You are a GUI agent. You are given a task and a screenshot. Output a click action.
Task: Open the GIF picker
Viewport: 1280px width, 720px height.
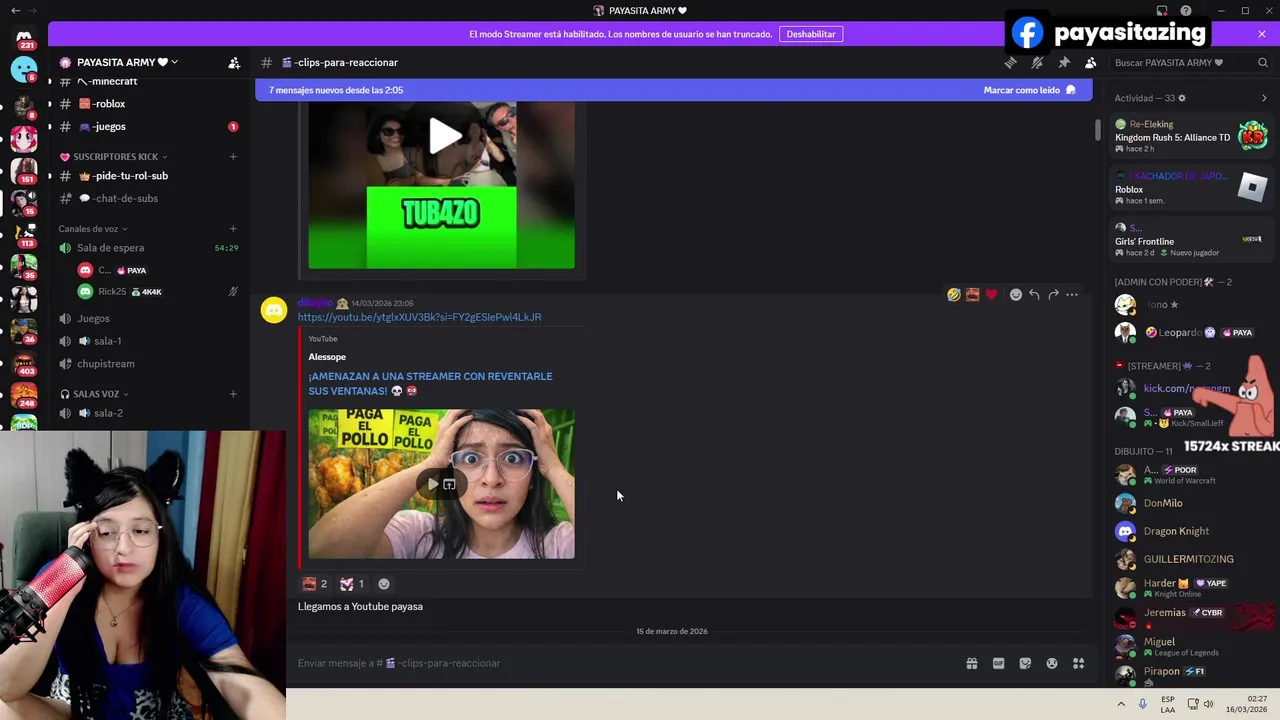pyautogui.click(x=998, y=663)
